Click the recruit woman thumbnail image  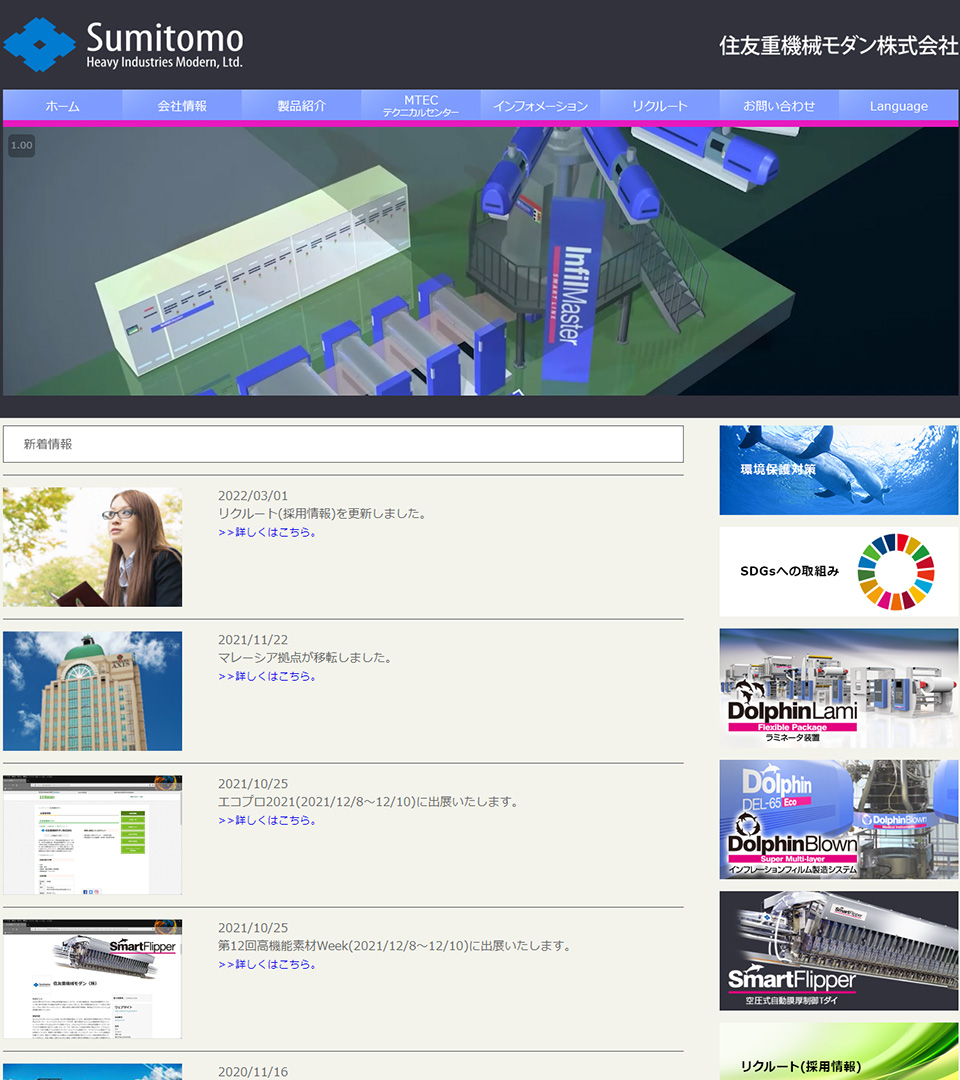92,547
